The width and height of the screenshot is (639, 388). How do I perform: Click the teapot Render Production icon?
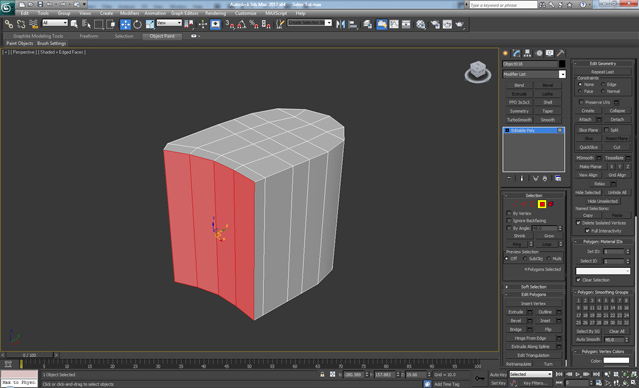460,24
